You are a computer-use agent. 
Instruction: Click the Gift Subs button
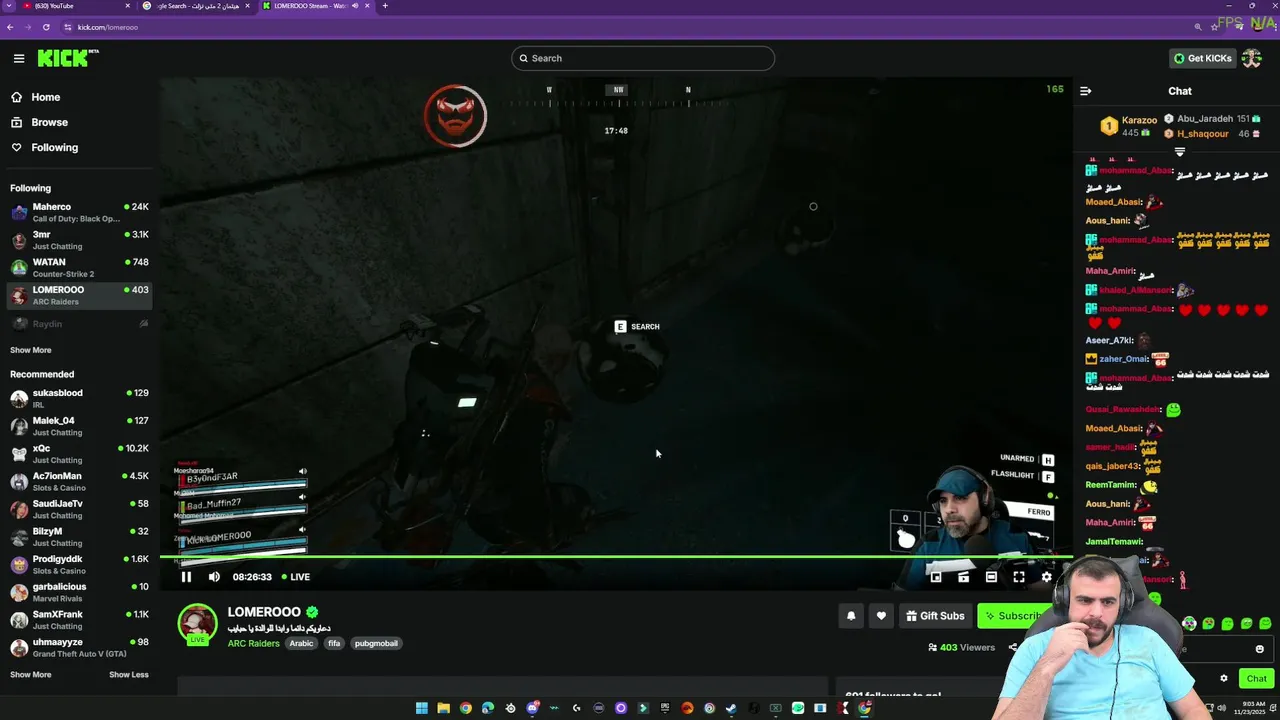(x=935, y=616)
